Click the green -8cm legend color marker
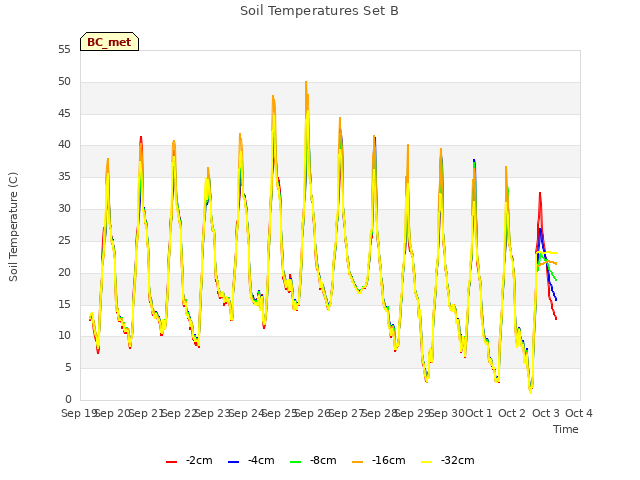 pos(296,462)
